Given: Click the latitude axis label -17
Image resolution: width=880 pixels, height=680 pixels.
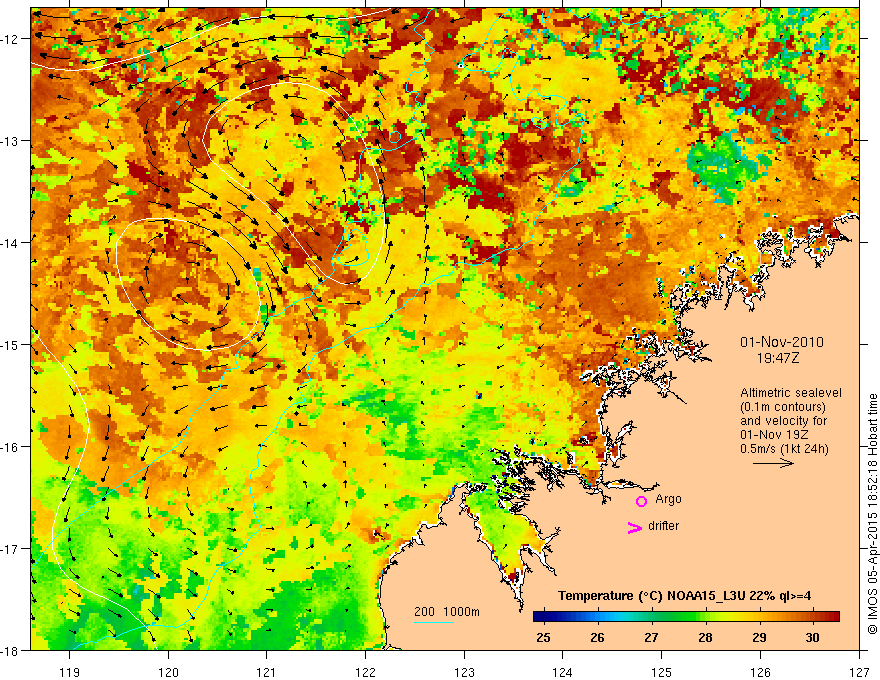Looking at the screenshot, I should [x=11, y=549].
